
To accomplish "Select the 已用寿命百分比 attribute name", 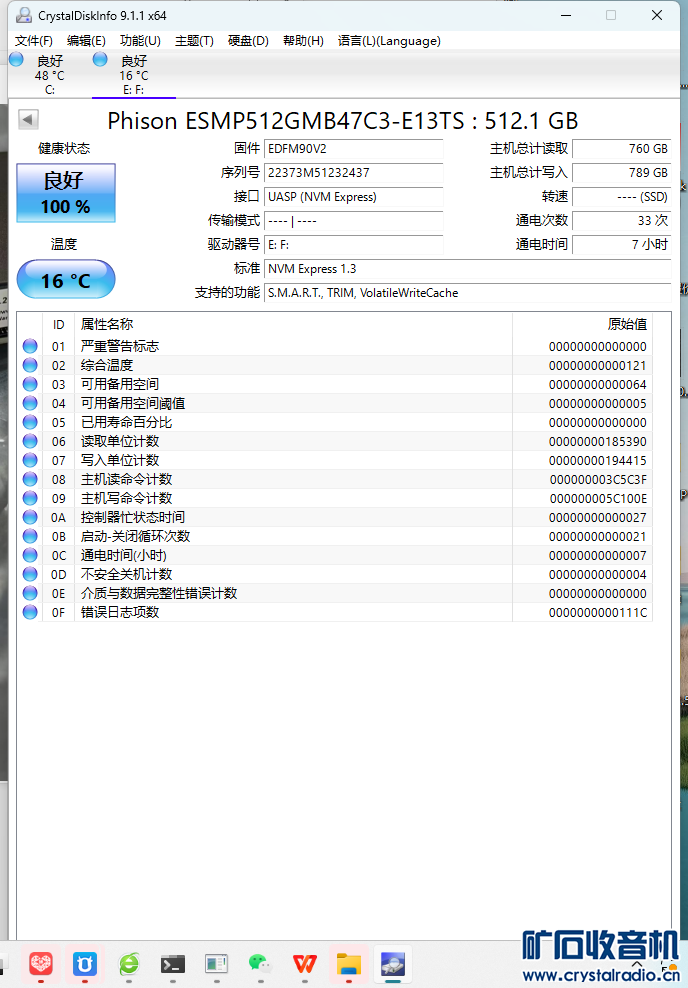I will pos(126,422).
